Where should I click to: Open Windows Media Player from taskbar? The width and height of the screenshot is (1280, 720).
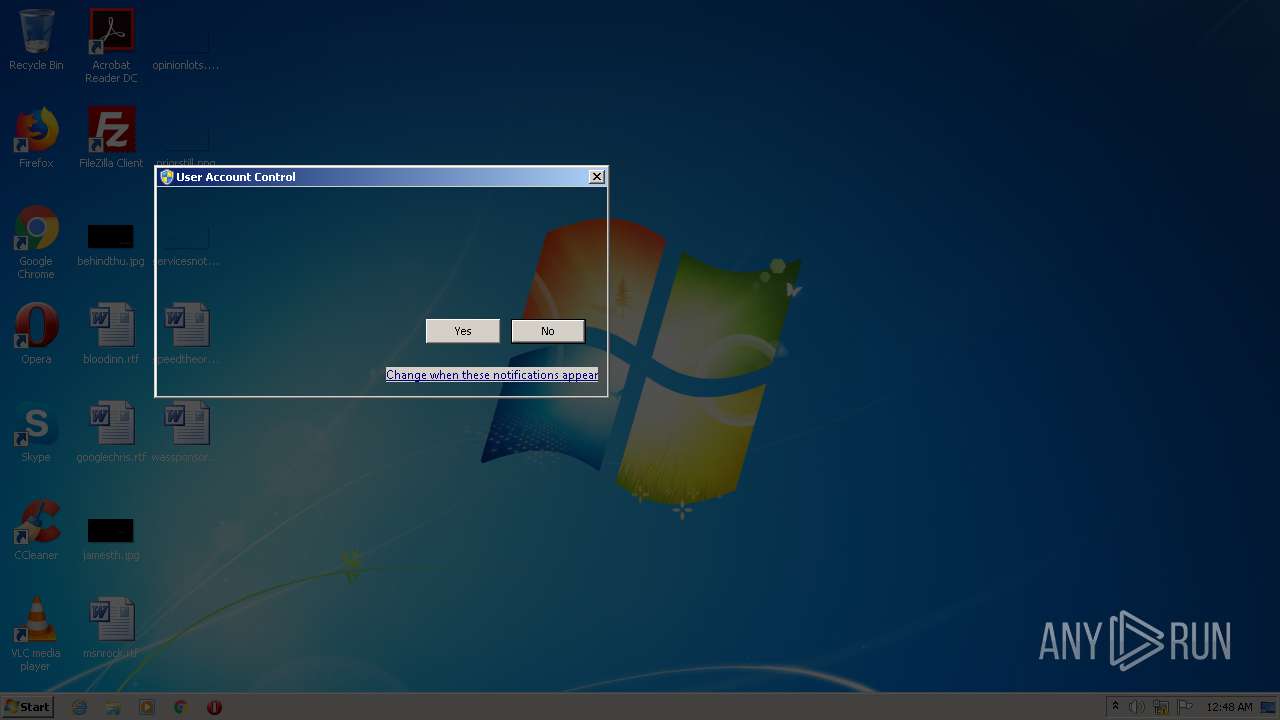pyautogui.click(x=147, y=707)
